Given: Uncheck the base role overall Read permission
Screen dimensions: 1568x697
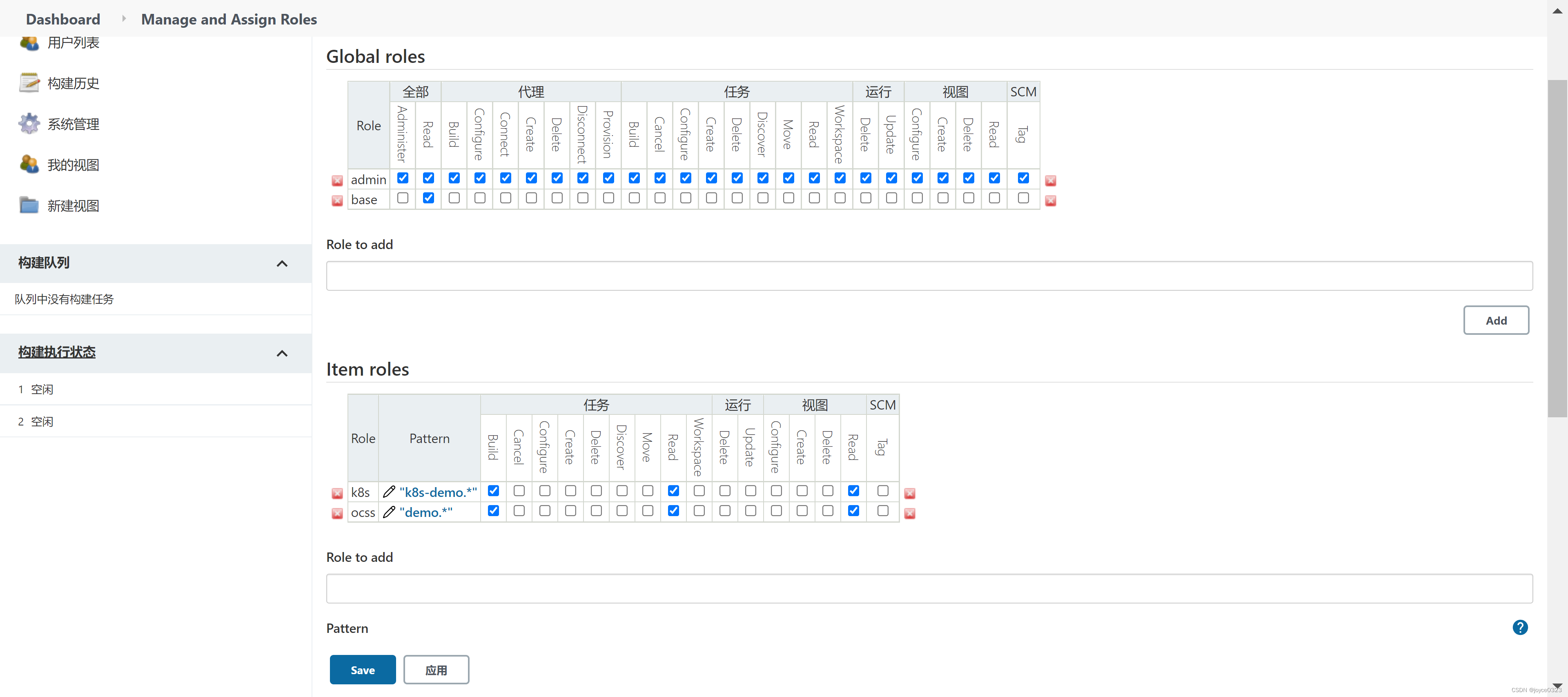Looking at the screenshot, I should click(x=428, y=198).
